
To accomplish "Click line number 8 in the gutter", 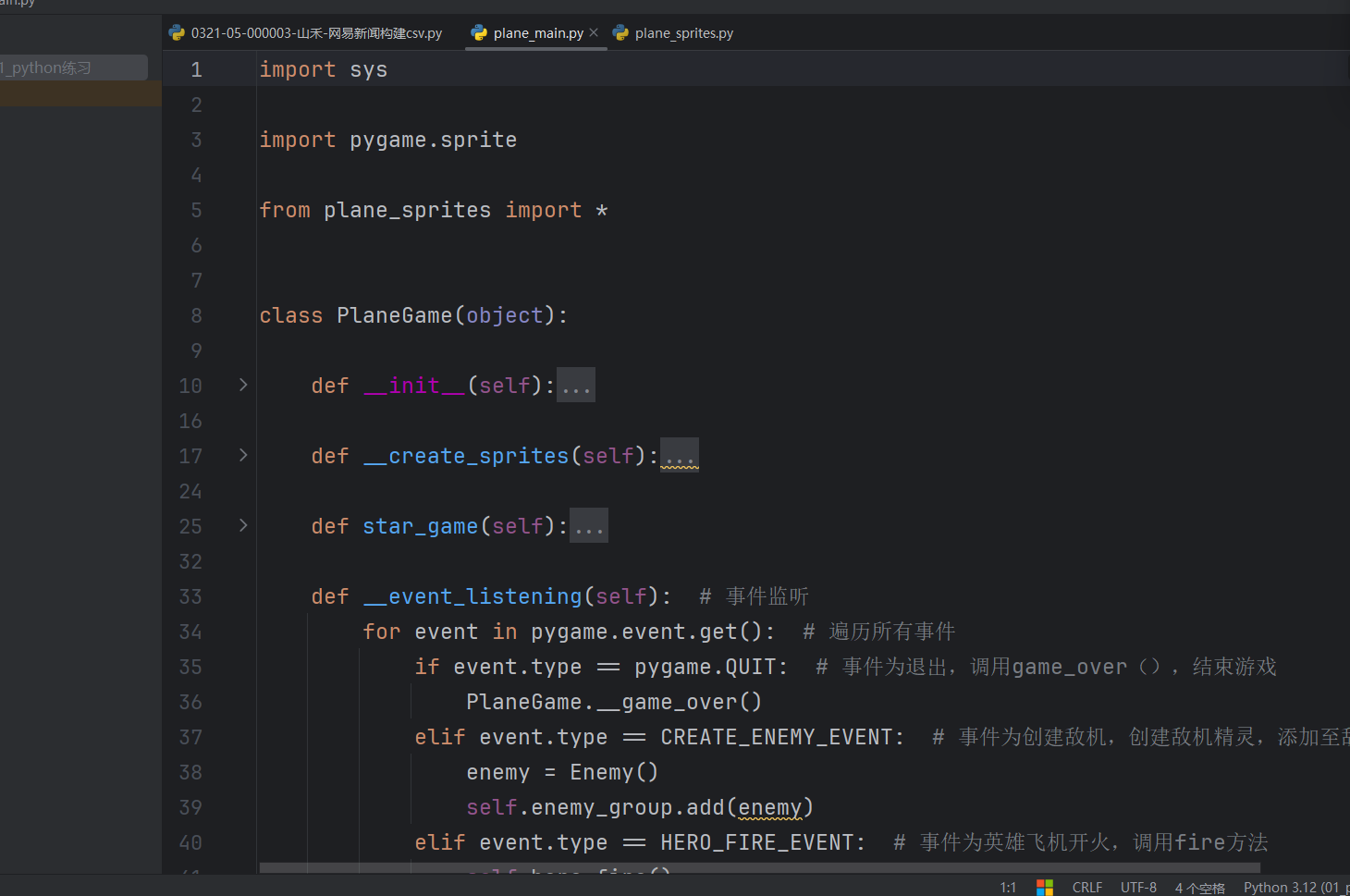I will point(196,315).
